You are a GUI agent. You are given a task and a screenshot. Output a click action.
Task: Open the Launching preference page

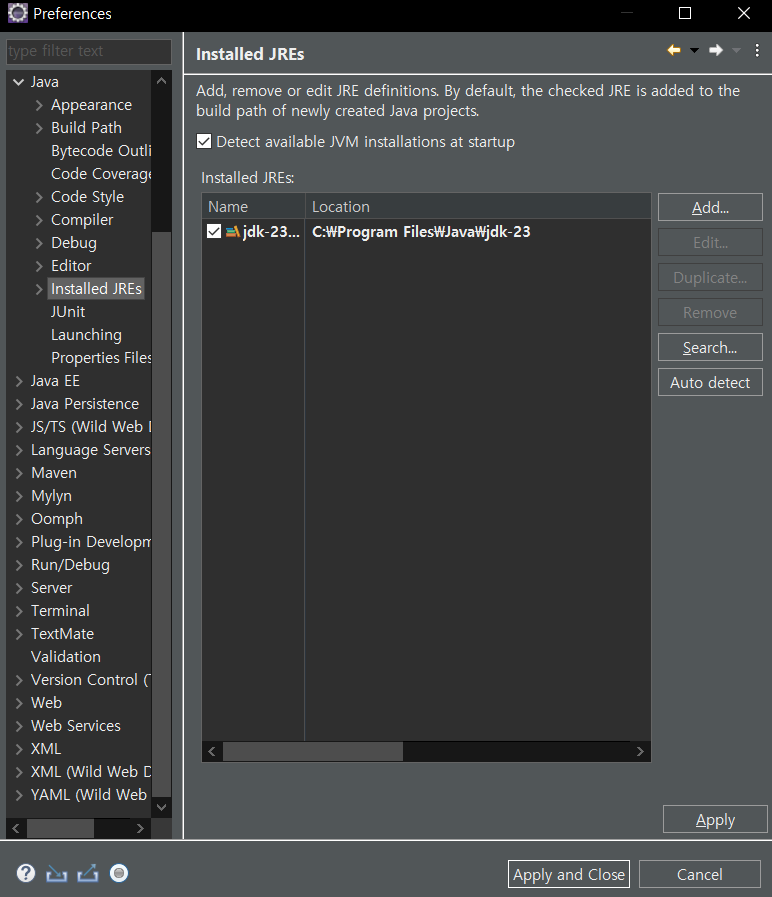(x=86, y=335)
